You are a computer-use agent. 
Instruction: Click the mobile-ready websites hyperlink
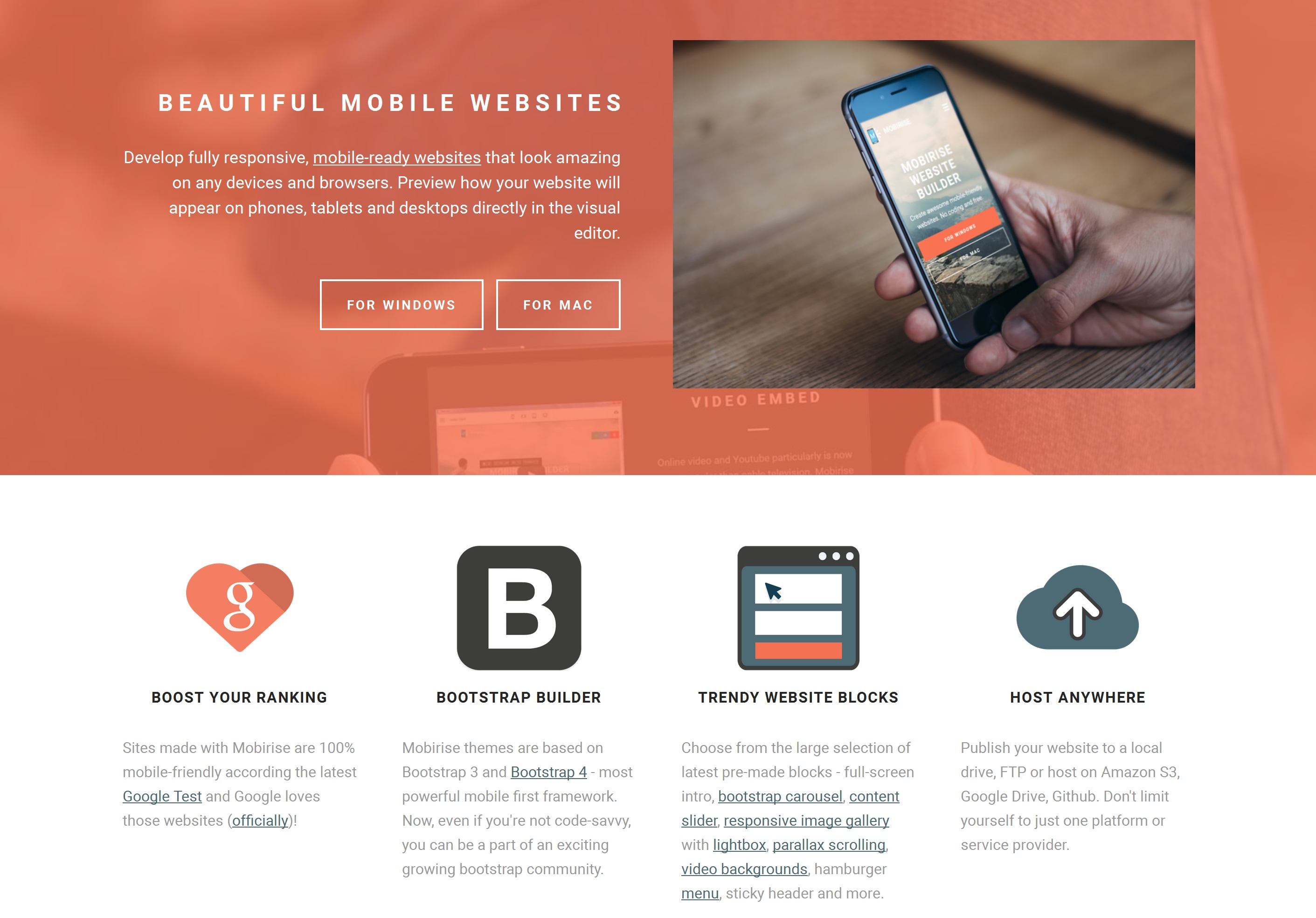(x=395, y=157)
